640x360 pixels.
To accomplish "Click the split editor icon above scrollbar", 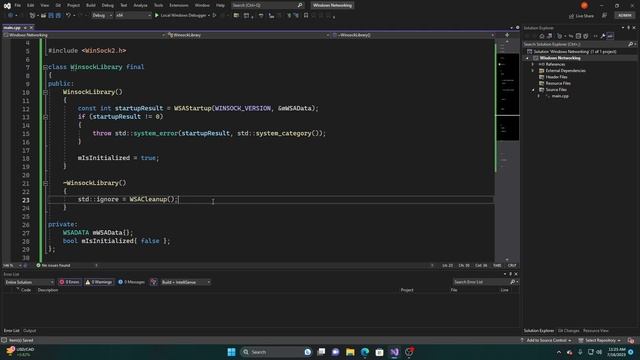I will 507,35.
